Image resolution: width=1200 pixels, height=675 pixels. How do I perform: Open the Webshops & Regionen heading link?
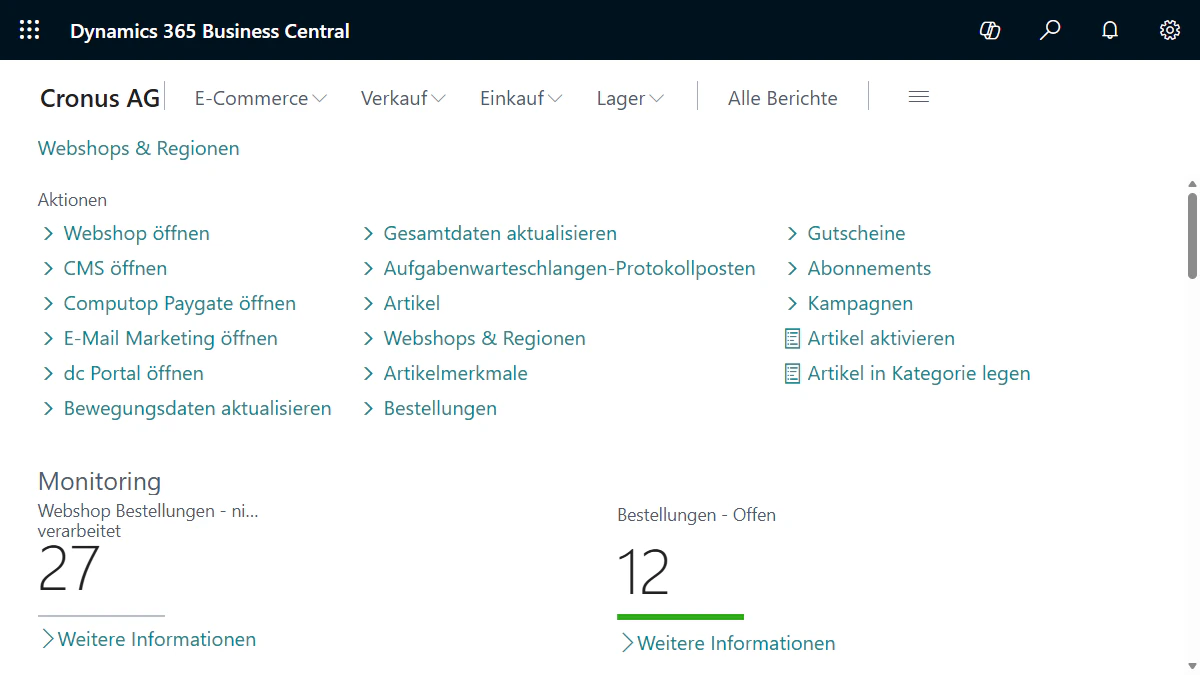pos(139,148)
